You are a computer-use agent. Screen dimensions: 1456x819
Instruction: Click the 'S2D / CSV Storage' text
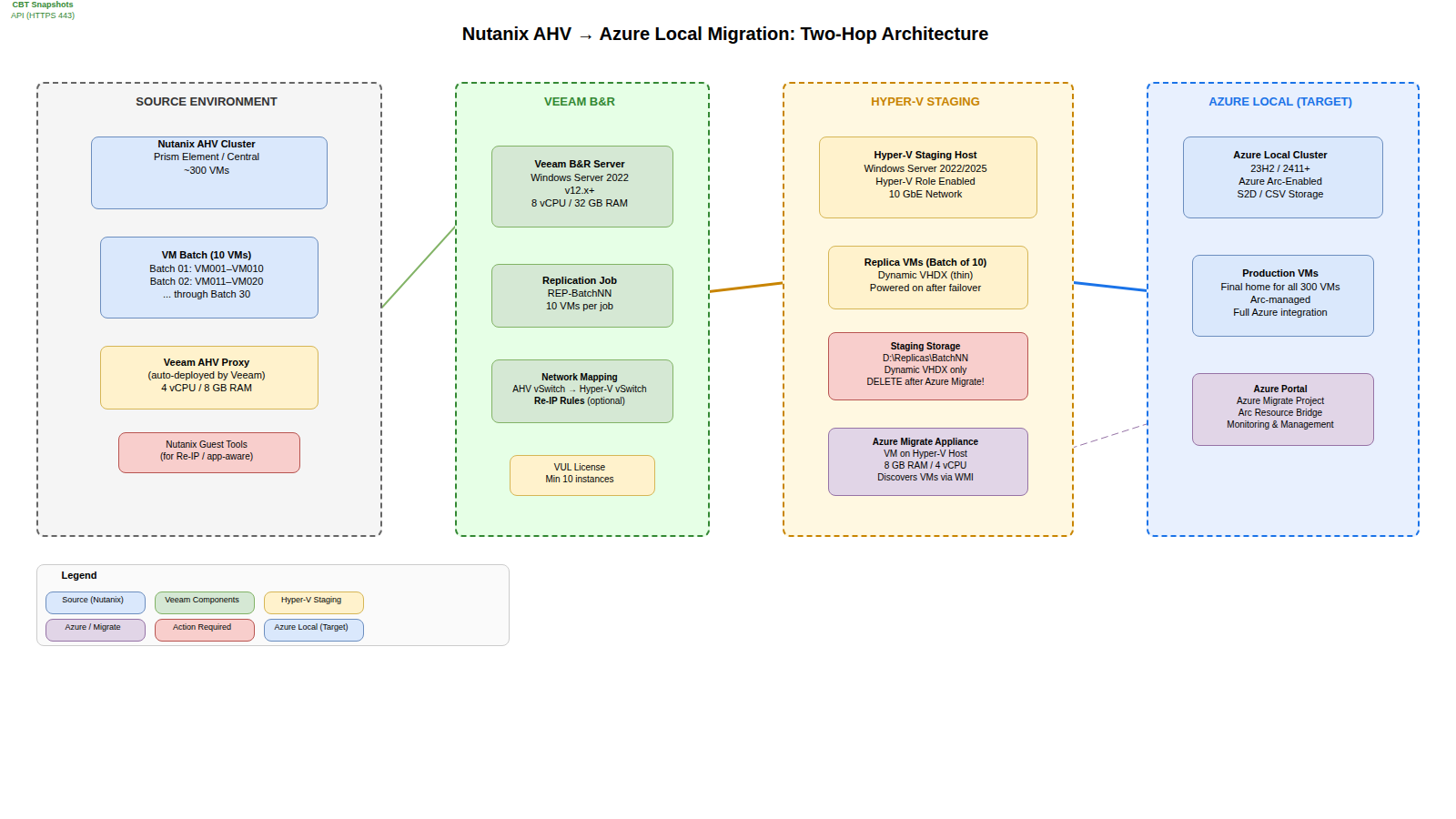point(1280,194)
